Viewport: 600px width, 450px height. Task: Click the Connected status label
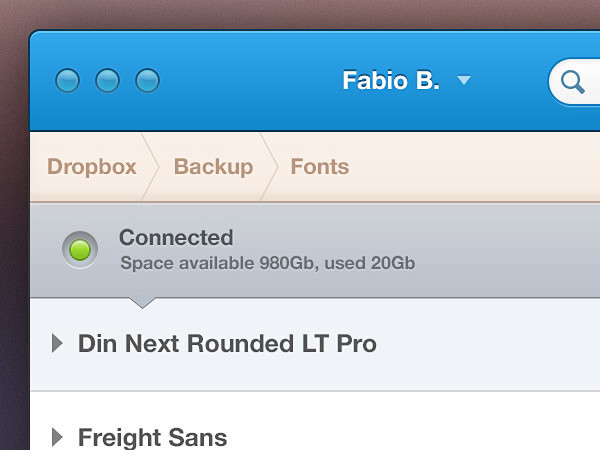pos(176,238)
